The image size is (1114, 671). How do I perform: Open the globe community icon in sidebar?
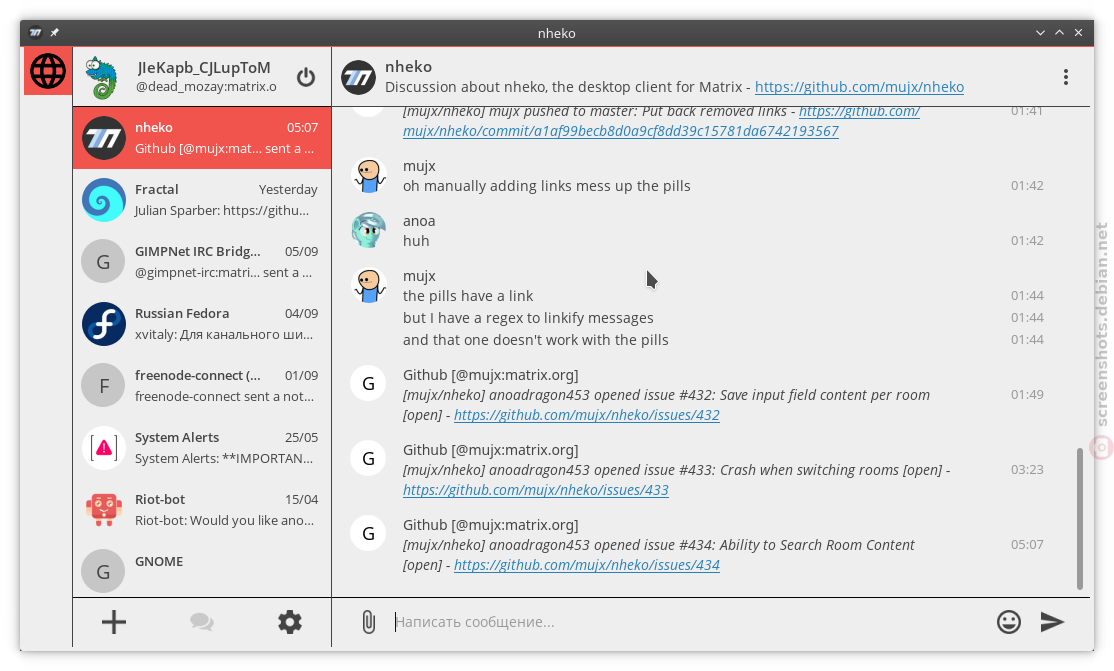pos(48,71)
